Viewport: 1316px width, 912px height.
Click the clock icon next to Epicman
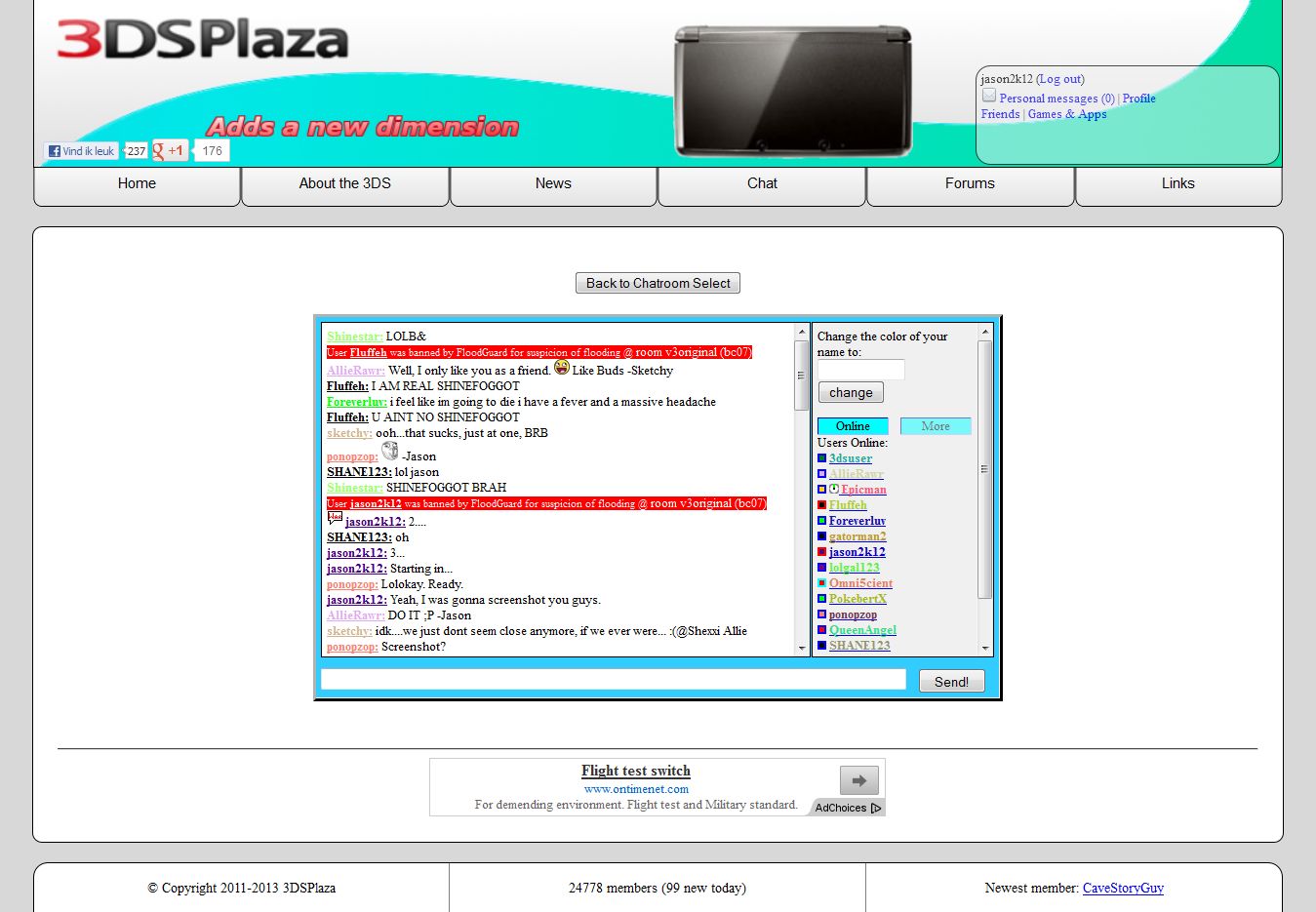tap(834, 489)
